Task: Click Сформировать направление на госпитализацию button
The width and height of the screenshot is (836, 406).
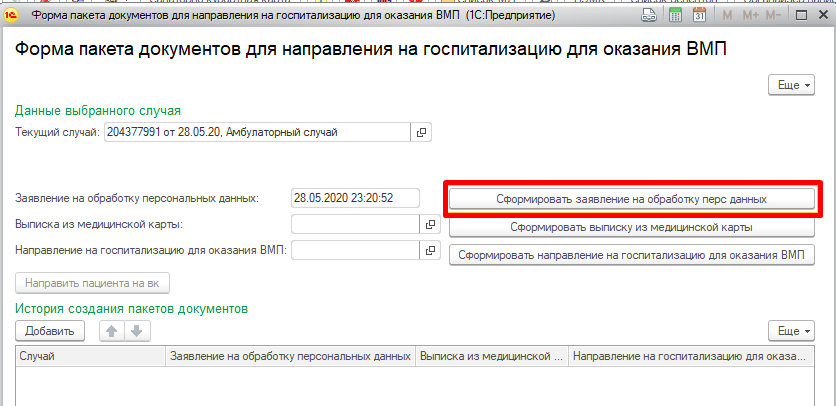Action: tap(632, 255)
